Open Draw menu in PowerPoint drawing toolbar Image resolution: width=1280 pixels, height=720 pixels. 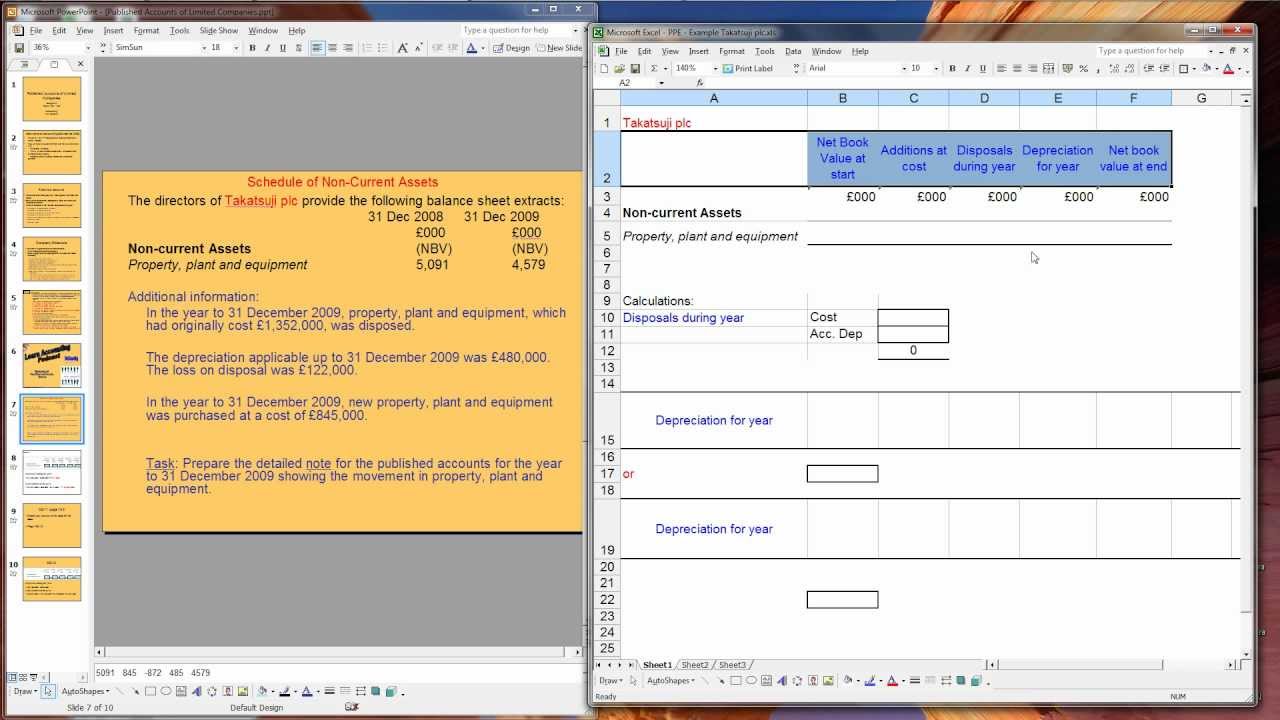26,691
